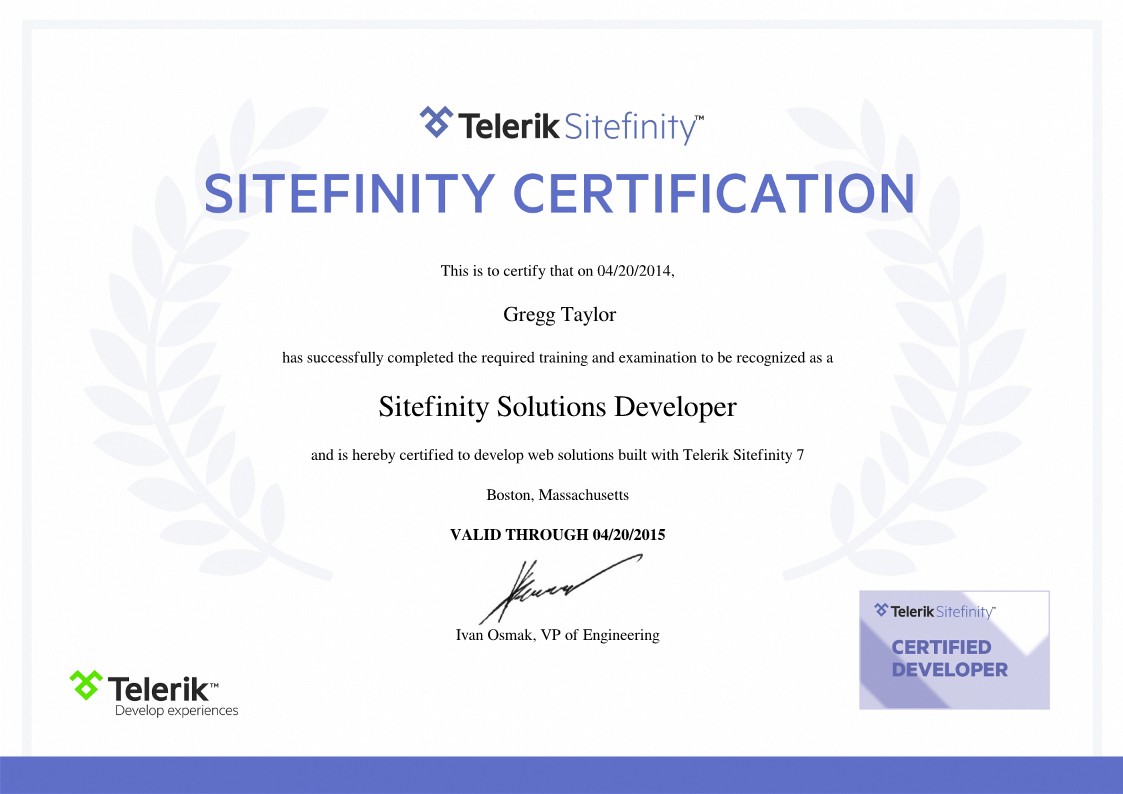
Task: Click the VALID THROUGH 04/20/2015 text
Action: coord(557,535)
